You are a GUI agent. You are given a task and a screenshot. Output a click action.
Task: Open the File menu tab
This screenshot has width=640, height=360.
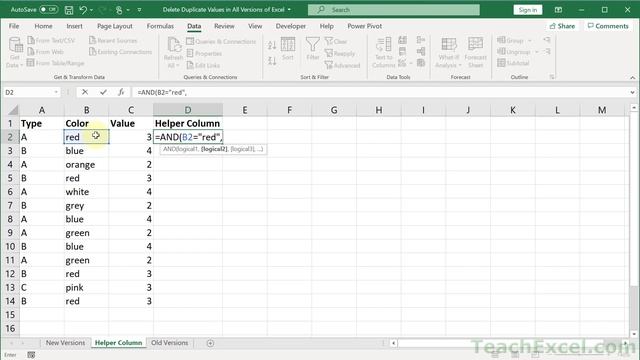click(x=14, y=26)
